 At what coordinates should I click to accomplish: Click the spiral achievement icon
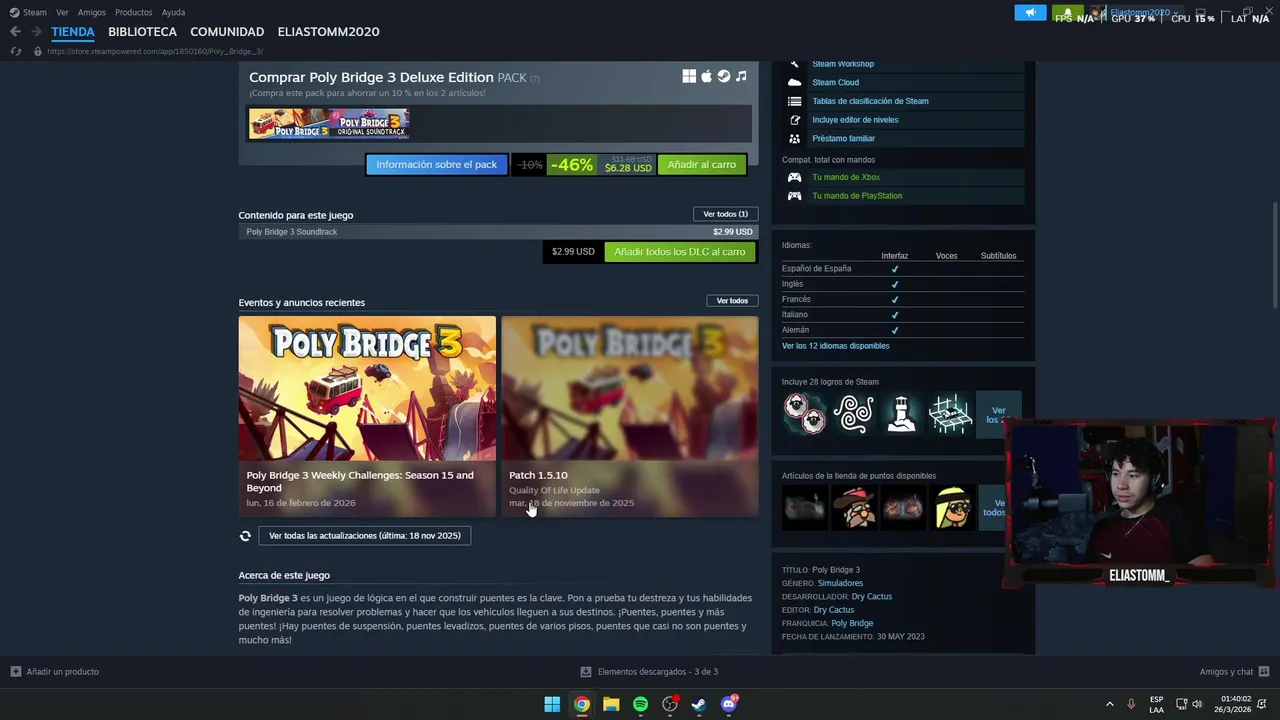point(853,414)
